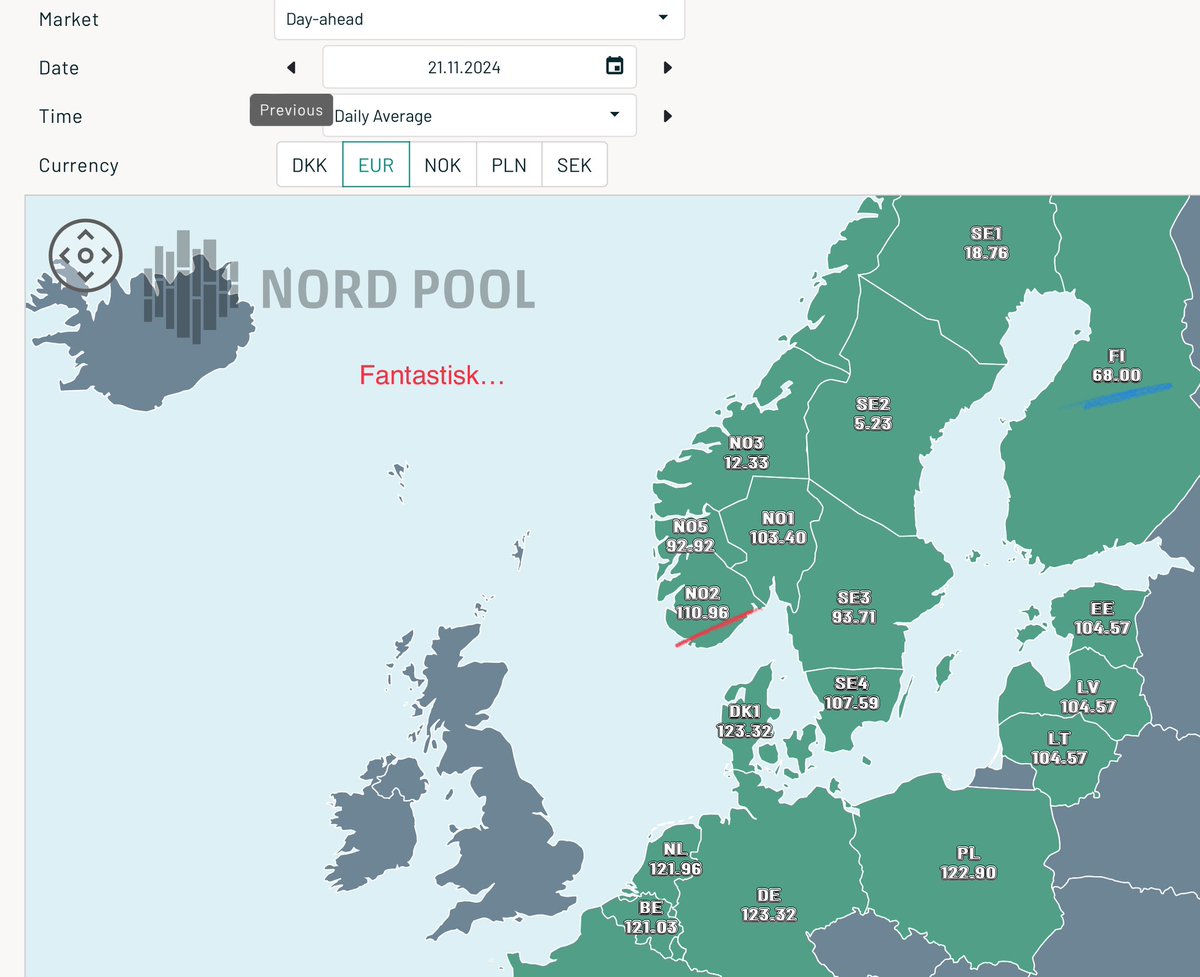Select PLN currency
Screen dimensions: 1200x977
(x=509, y=165)
